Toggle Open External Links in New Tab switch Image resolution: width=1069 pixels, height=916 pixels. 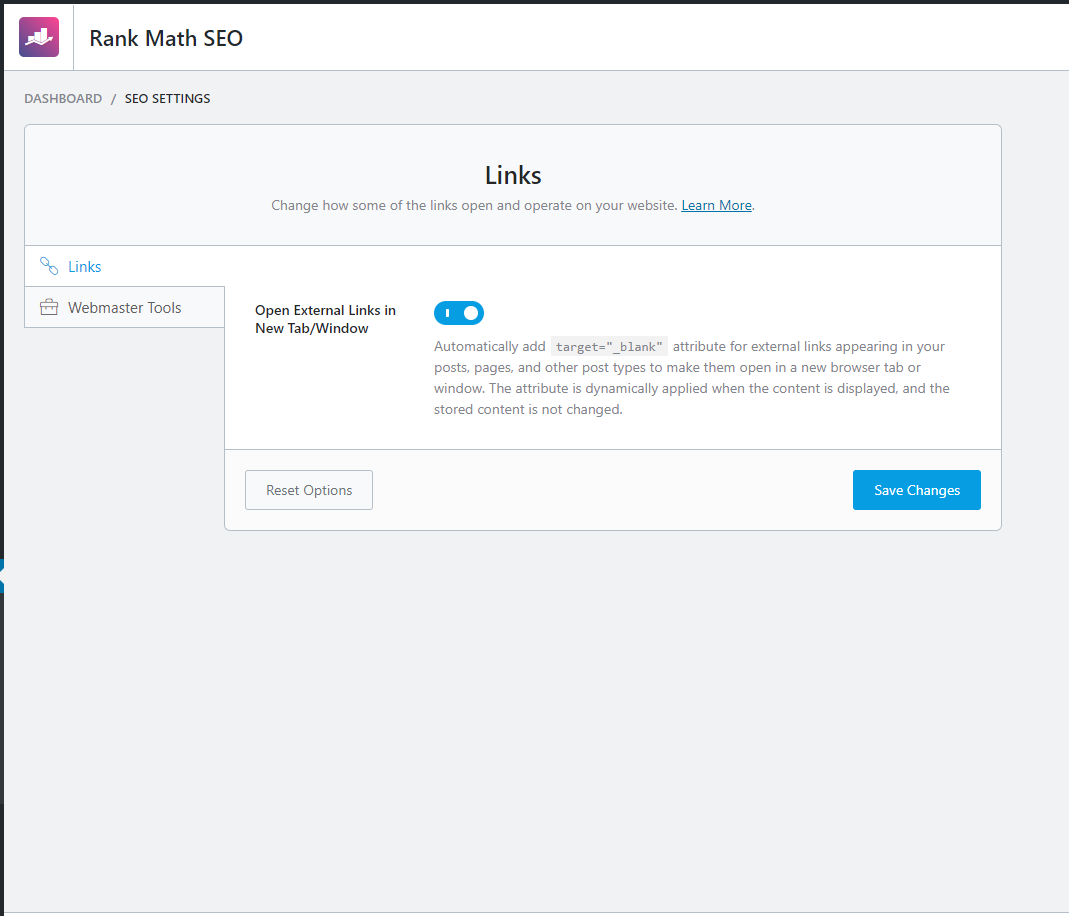(x=459, y=313)
